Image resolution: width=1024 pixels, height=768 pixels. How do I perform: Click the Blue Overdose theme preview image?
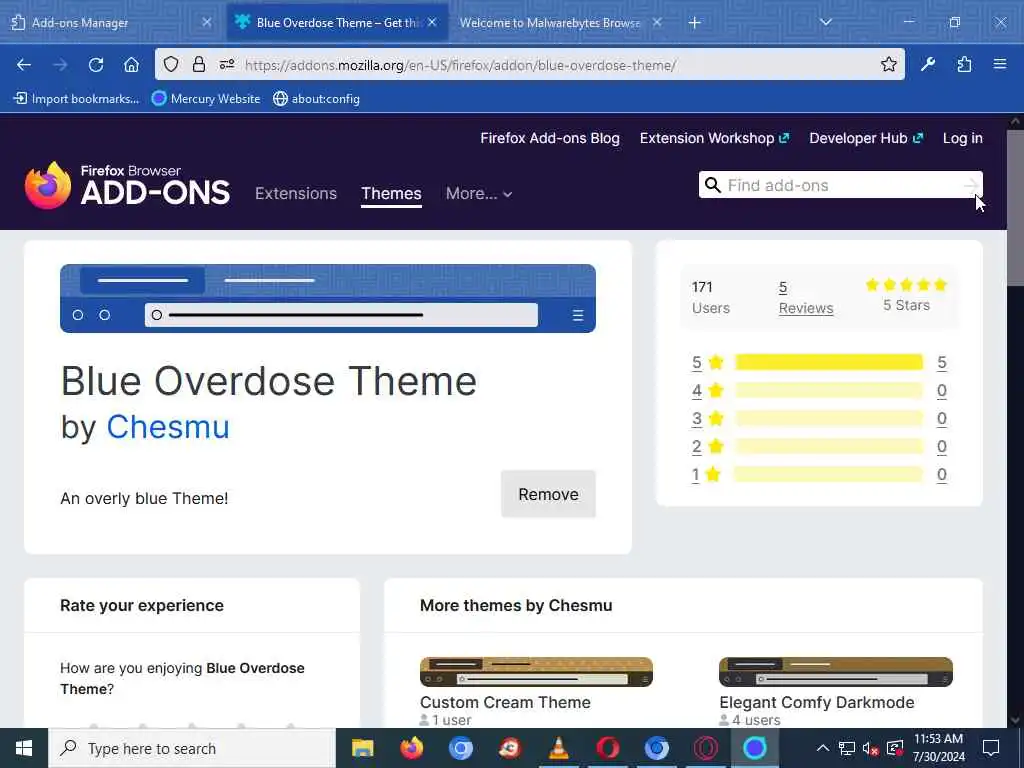328,298
